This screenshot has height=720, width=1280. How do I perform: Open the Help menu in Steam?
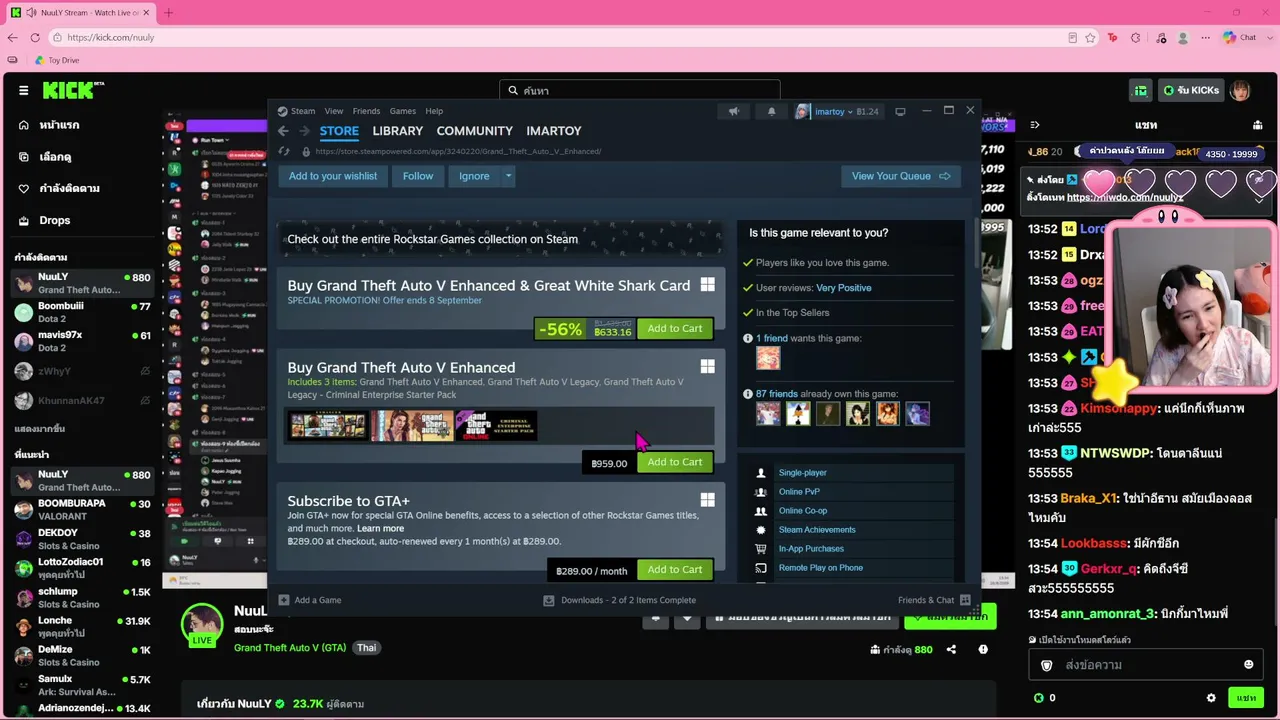point(434,111)
